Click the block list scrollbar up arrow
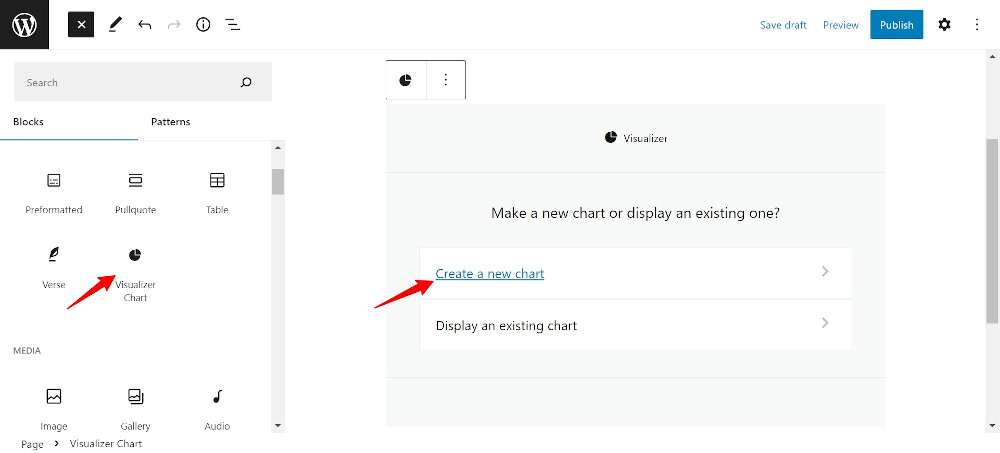Screen dimensions: 1000x453 click(x=277, y=148)
